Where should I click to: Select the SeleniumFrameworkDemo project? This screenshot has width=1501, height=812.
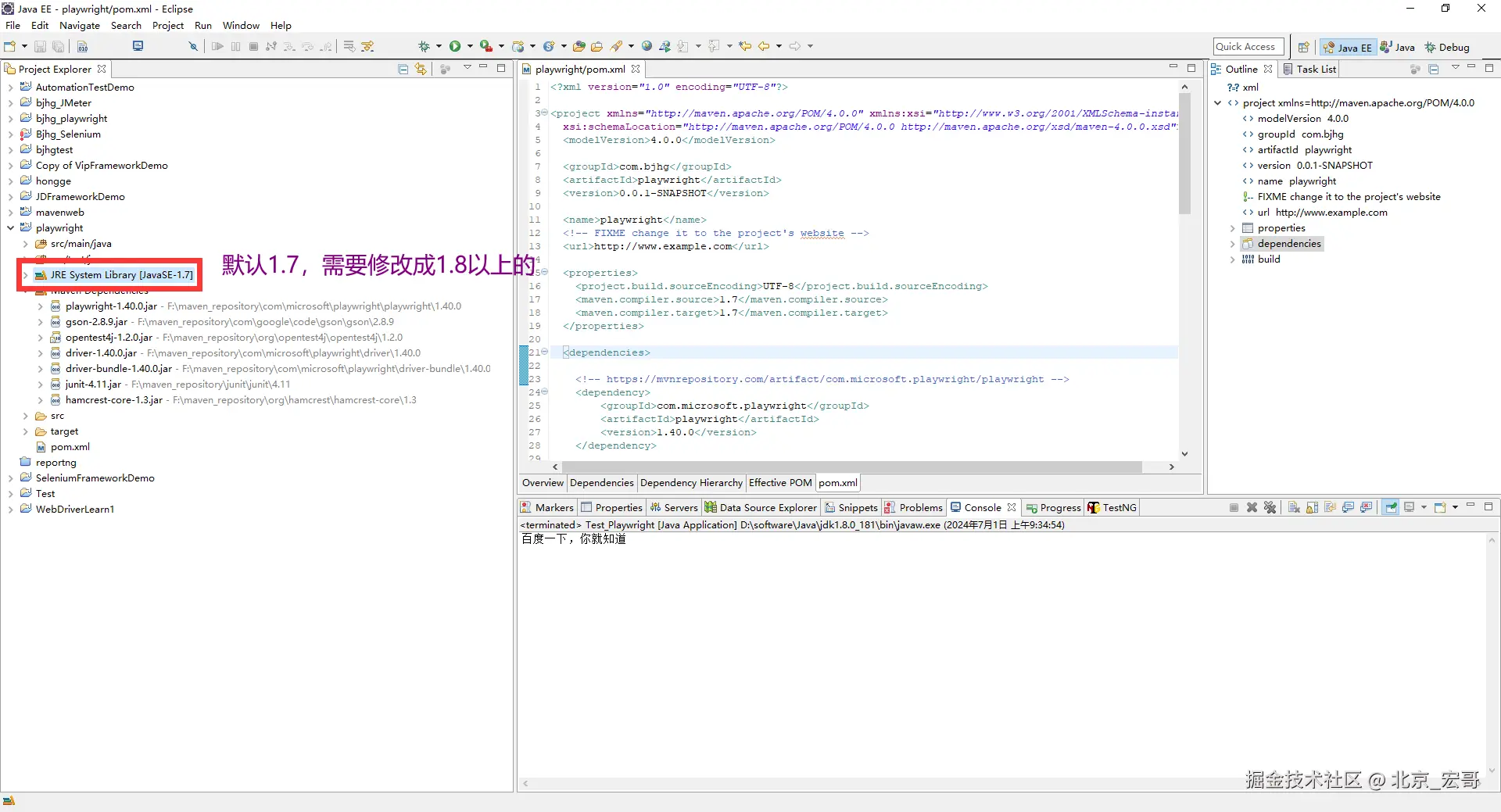[x=95, y=478]
